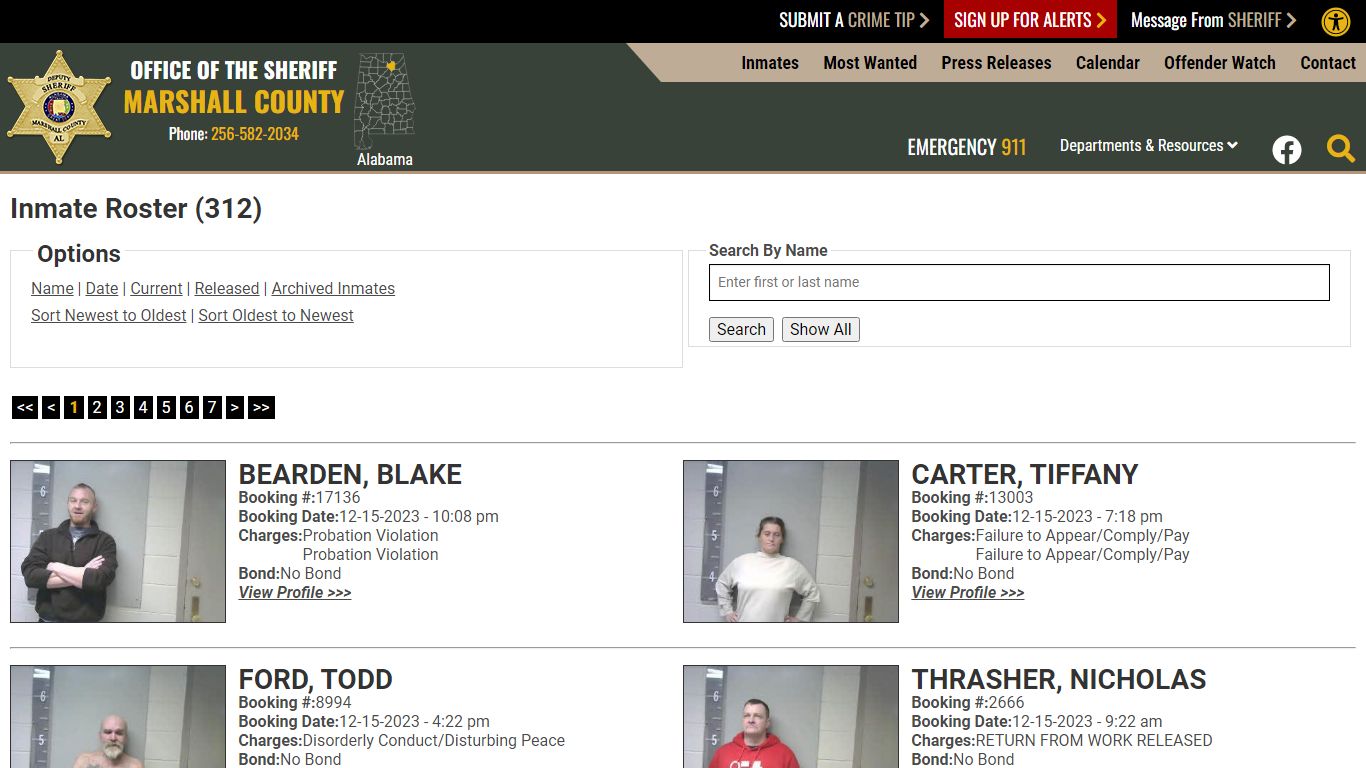This screenshot has width=1366, height=768.
Task: Select page 1 in pagination
Action: click(x=74, y=407)
